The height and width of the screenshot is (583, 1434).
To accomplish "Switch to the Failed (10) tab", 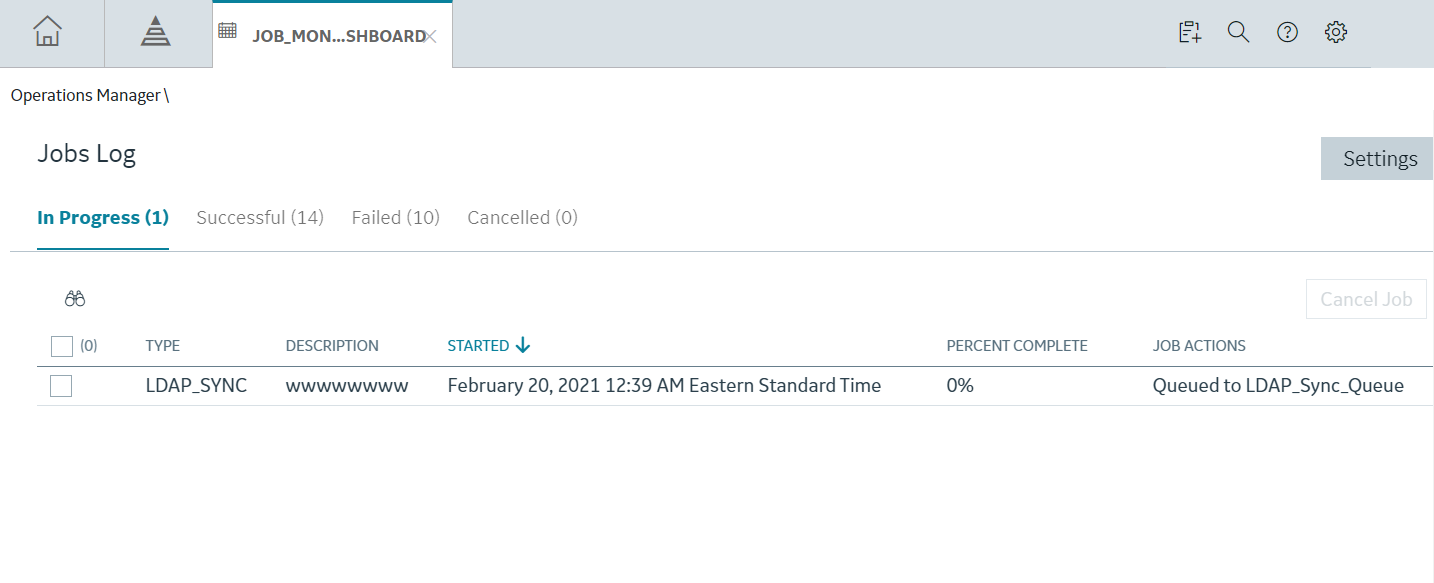I will (x=396, y=217).
